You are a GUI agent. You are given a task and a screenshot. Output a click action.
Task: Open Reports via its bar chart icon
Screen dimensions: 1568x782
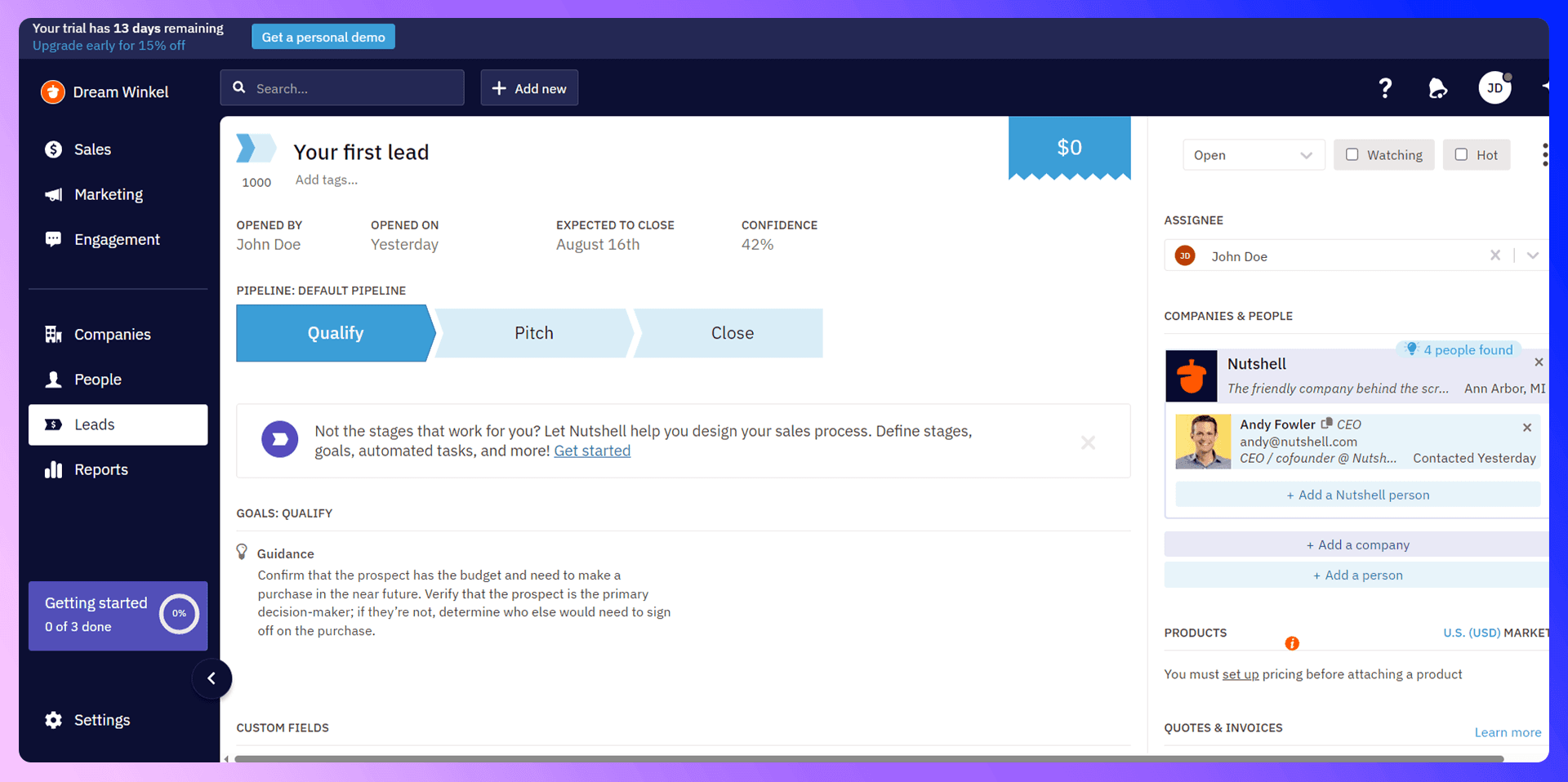click(53, 469)
